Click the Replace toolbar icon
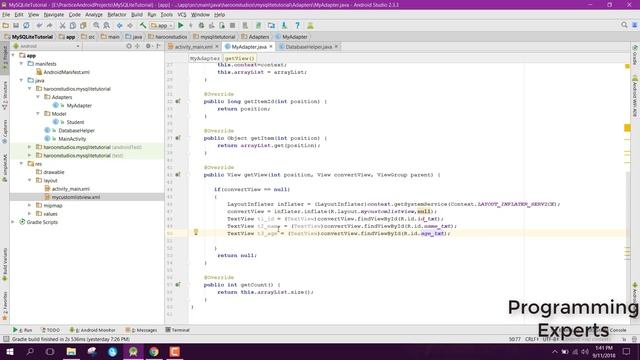 [107, 25]
